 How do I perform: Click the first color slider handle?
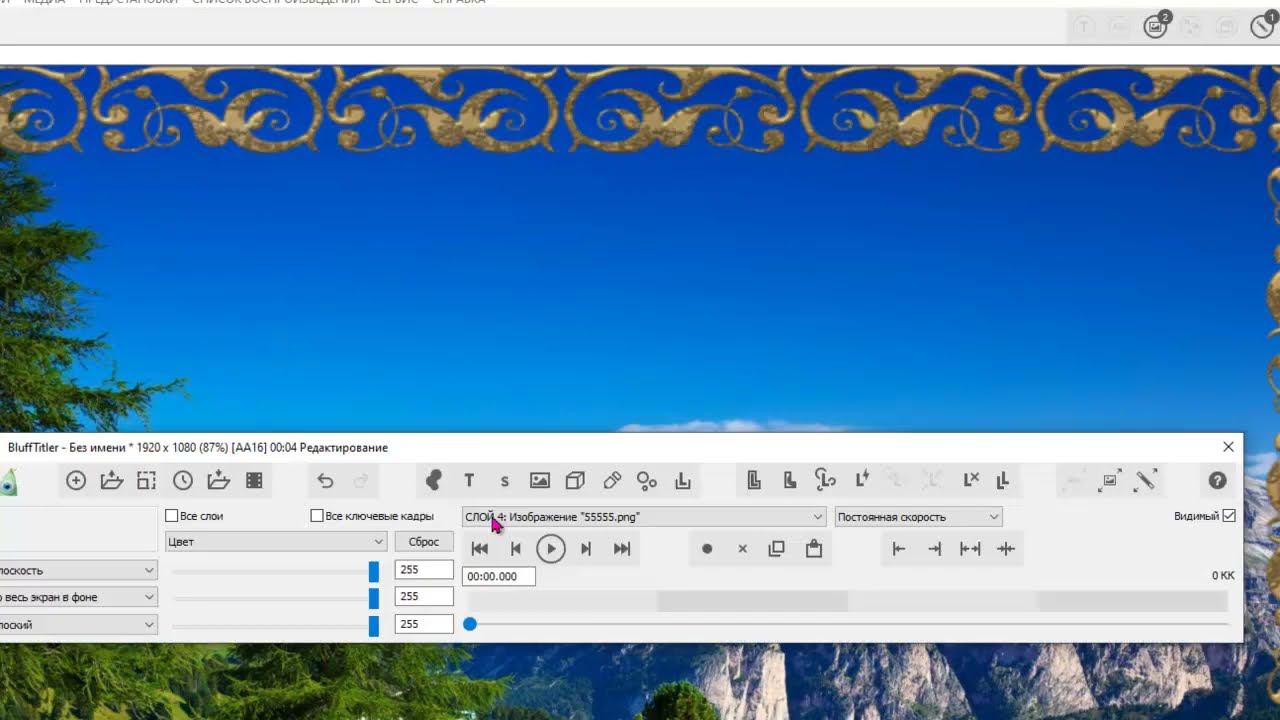(374, 572)
